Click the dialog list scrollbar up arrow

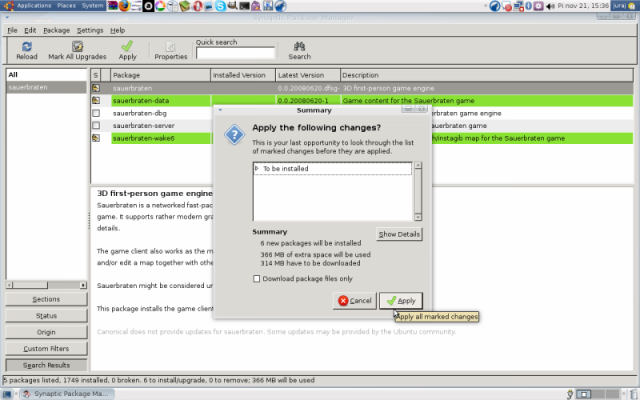pos(418,165)
